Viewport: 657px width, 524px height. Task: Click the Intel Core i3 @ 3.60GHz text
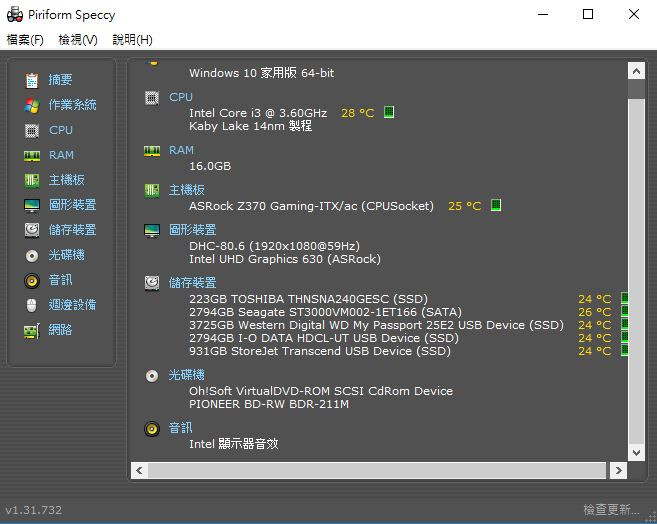coord(258,113)
